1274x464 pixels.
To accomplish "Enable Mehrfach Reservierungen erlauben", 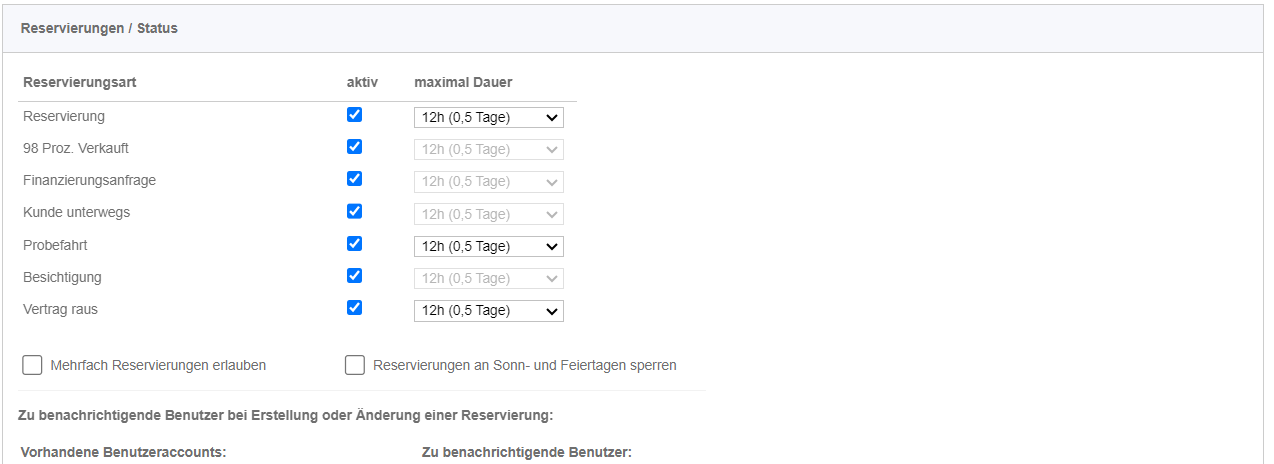I will tap(32, 365).
